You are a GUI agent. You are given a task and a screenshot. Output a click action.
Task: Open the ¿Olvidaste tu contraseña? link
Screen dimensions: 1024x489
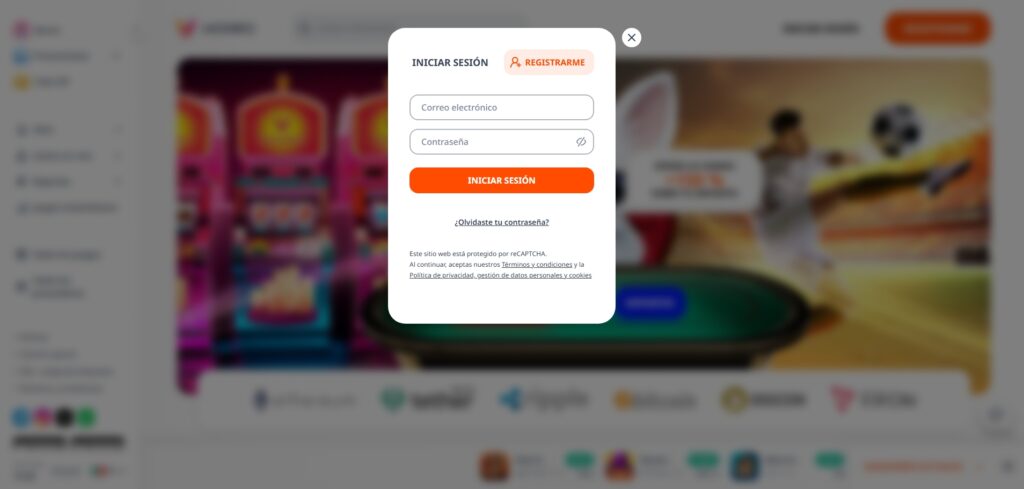502,222
